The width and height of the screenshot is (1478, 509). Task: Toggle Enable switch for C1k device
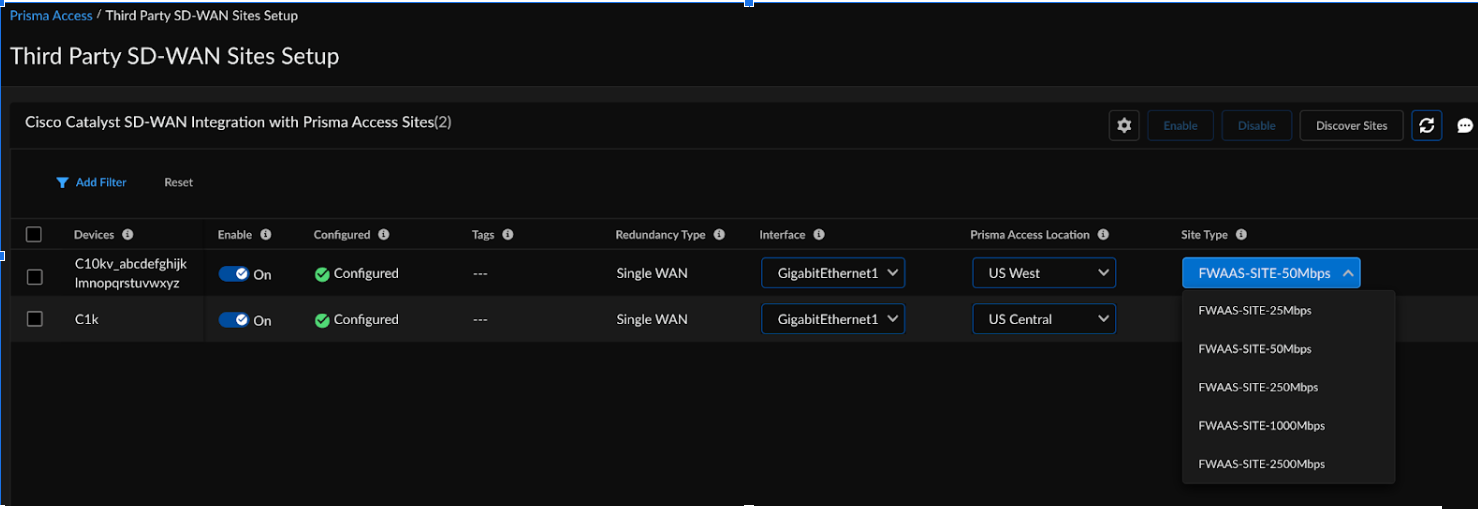[x=234, y=320]
